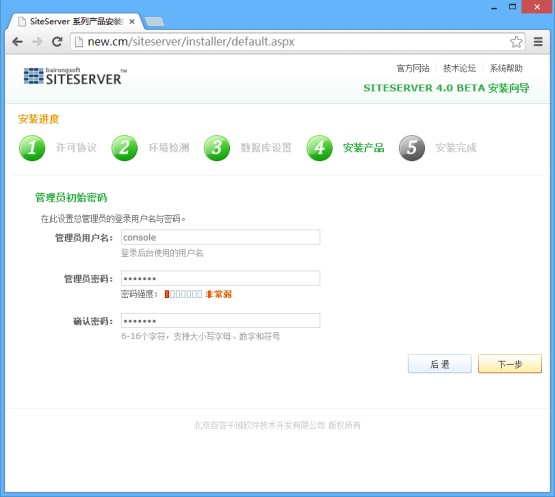Click the step 4 green circle

coord(319,148)
